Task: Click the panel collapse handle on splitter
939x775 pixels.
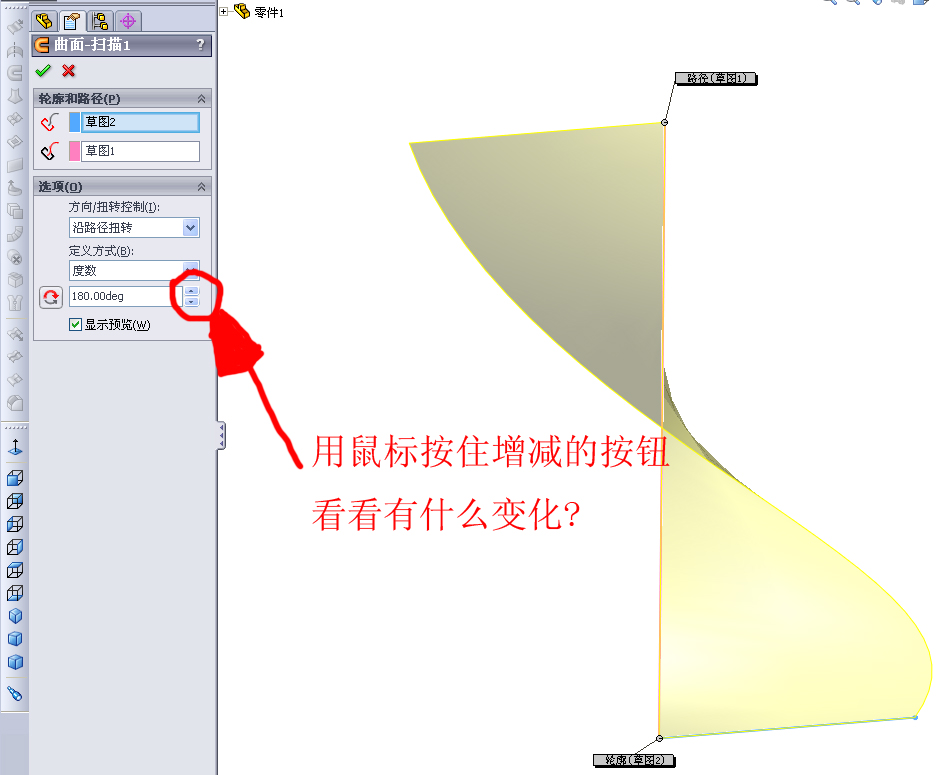Action: pyautogui.click(x=222, y=435)
